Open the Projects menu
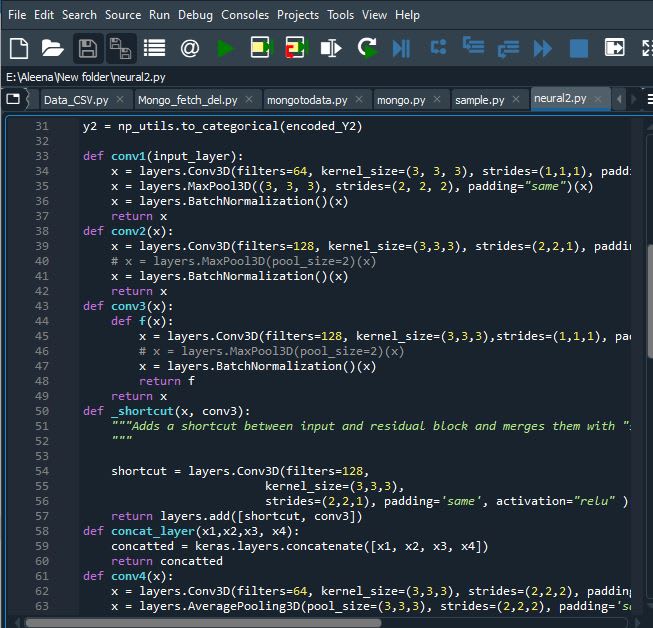 tap(298, 15)
